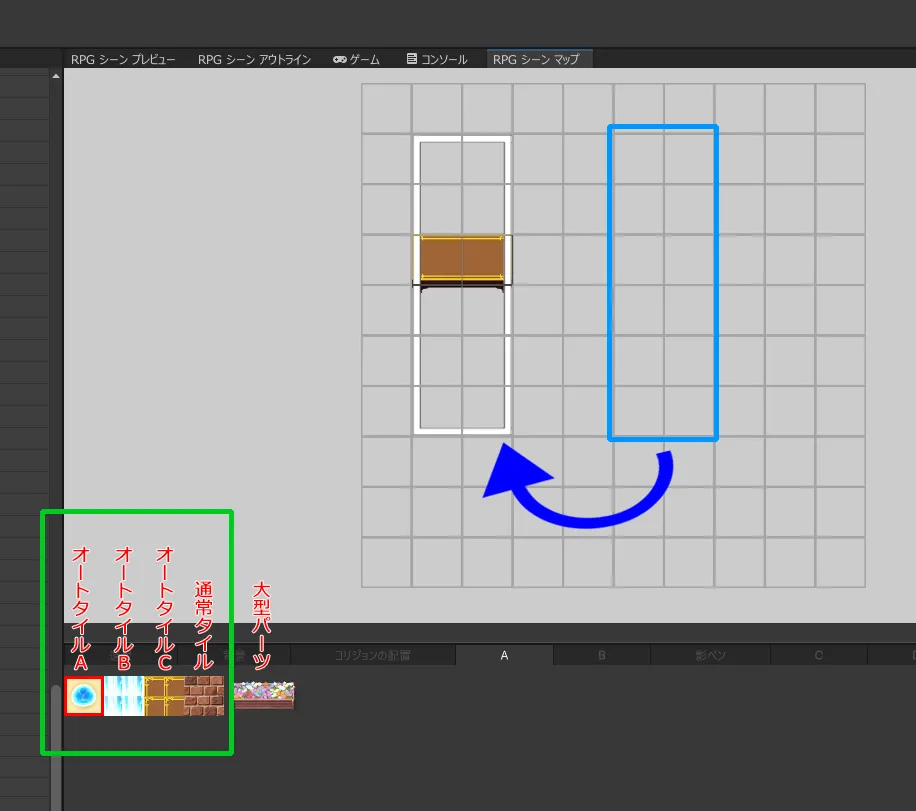Switch to RPG シーン アウトライン tab
Screen dimensions: 916x811
[254, 60]
